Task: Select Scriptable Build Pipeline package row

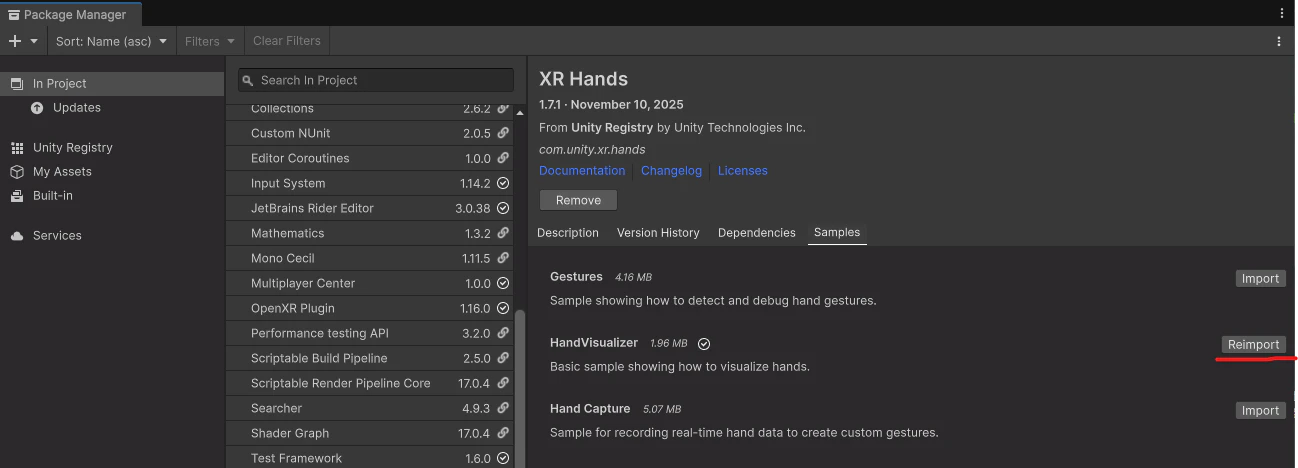Action: click(369, 358)
